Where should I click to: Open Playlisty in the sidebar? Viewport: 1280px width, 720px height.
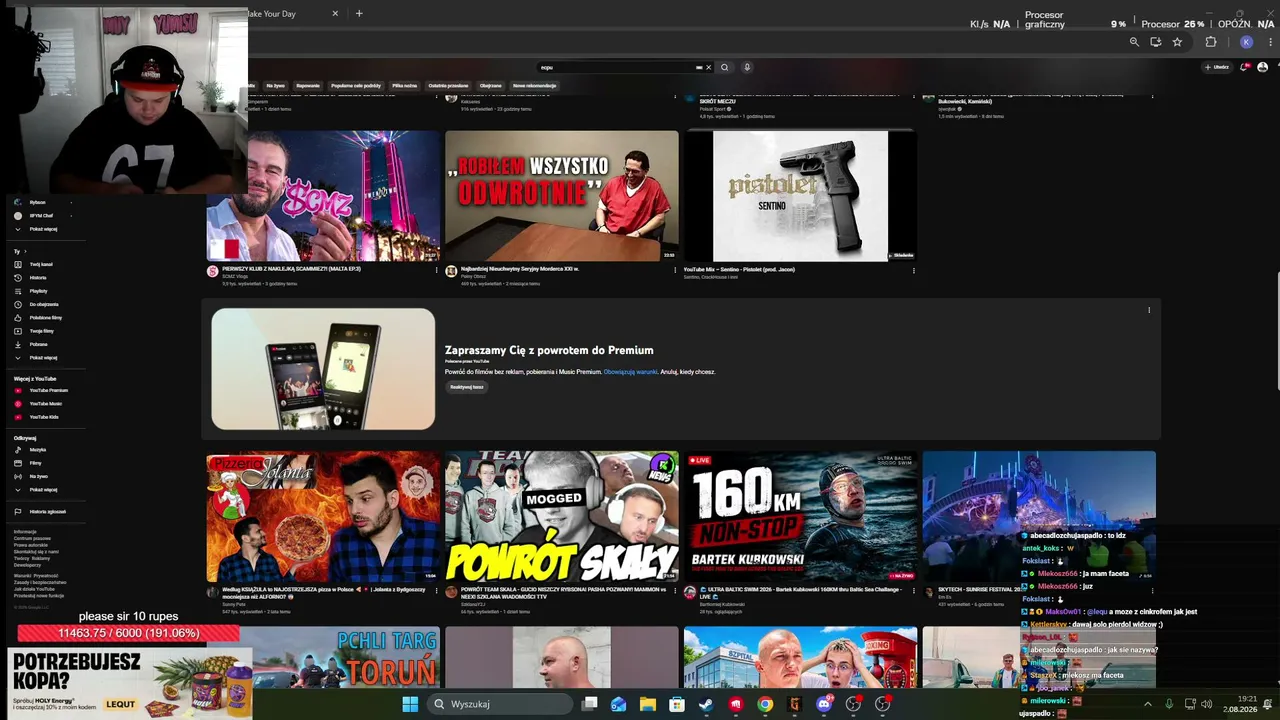coord(38,291)
